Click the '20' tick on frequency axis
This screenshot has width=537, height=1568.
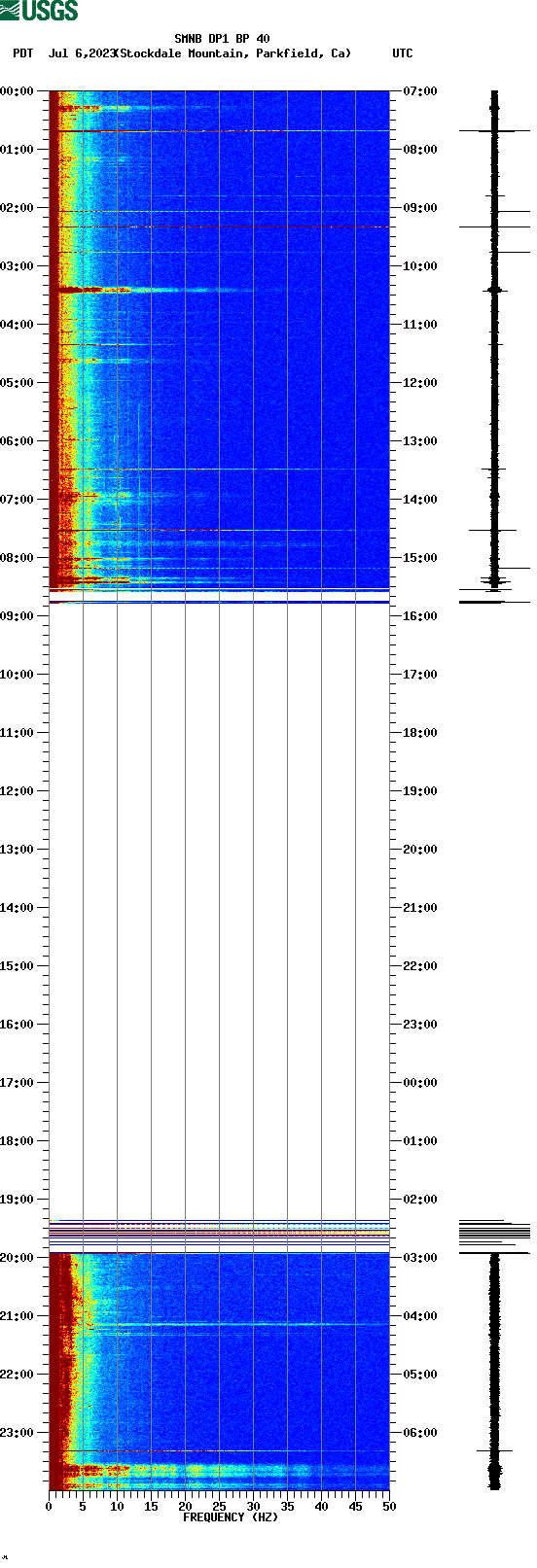pyautogui.click(x=185, y=1507)
